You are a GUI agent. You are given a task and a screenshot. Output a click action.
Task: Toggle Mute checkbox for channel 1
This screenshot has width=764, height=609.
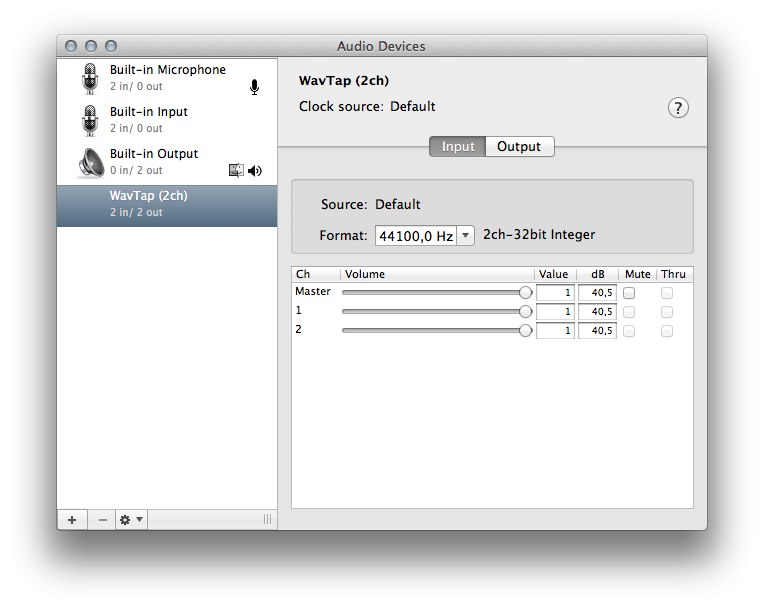(629, 312)
